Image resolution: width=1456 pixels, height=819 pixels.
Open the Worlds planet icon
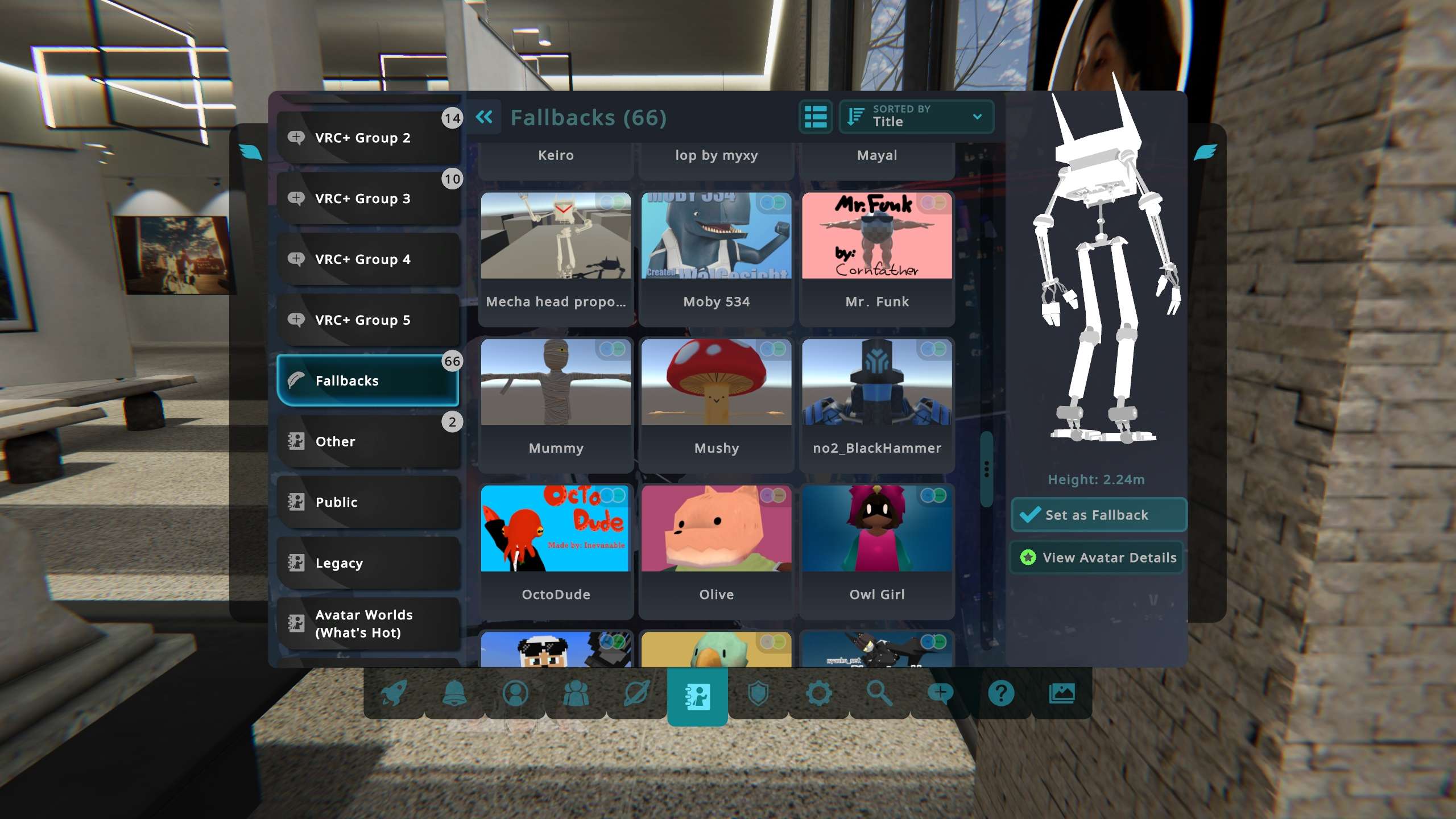tap(636, 693)
